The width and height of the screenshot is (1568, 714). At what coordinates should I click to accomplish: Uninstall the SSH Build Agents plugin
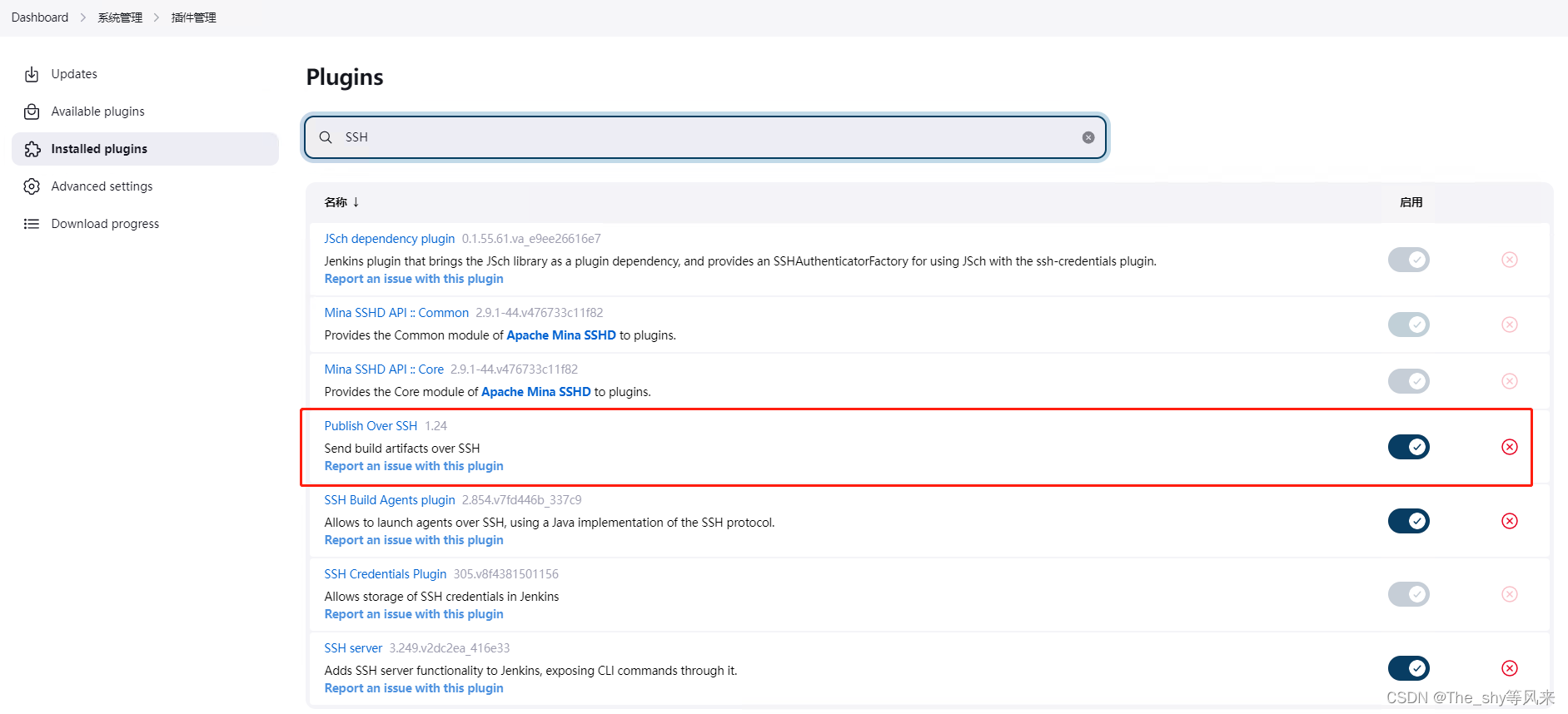pyautogui.click(x=1510, y=521)
